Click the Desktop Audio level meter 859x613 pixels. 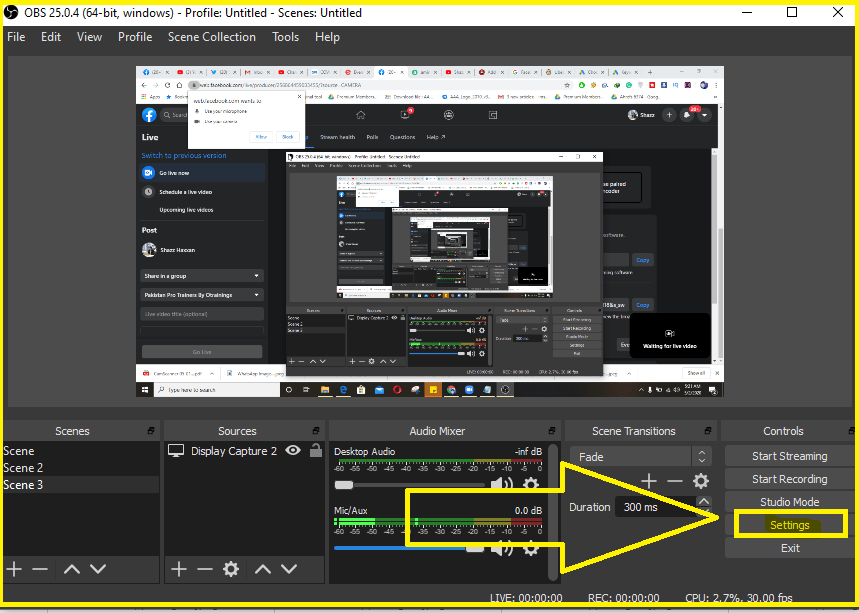click(x=438, y=462)
